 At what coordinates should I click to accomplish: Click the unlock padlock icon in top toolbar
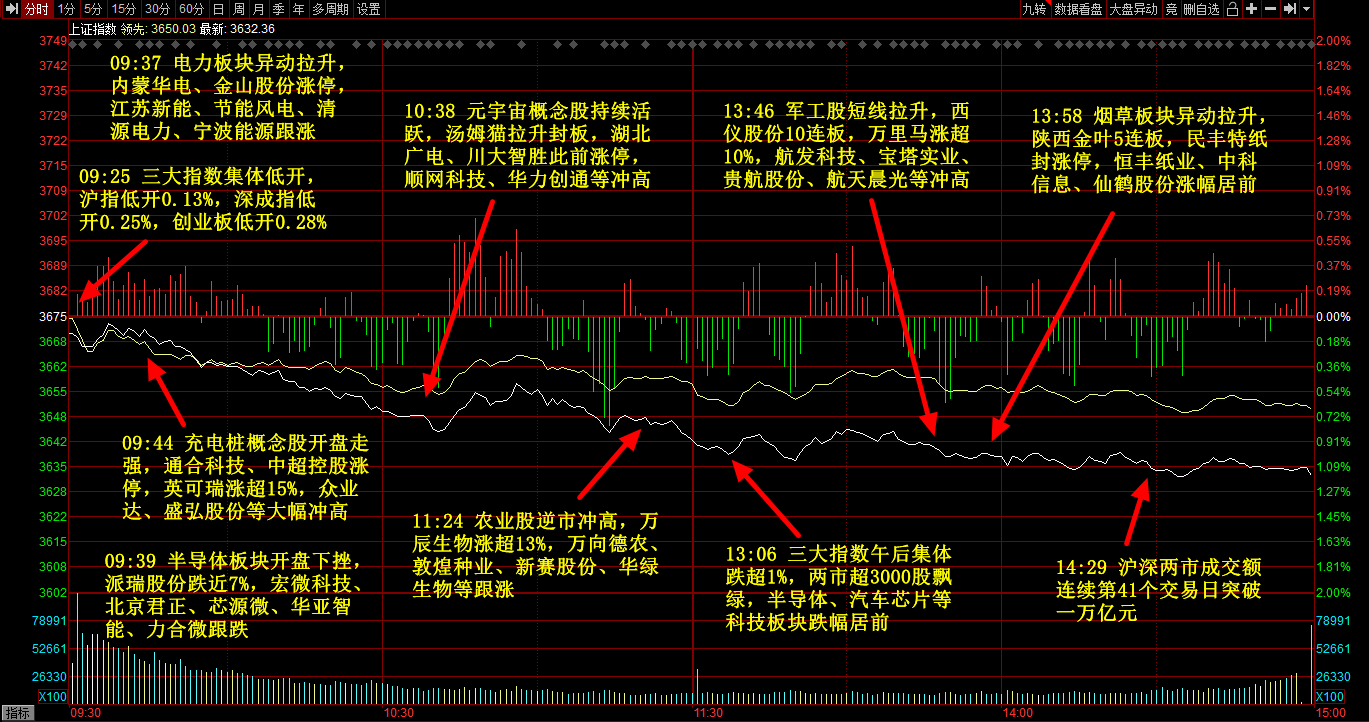[1233, 9]
